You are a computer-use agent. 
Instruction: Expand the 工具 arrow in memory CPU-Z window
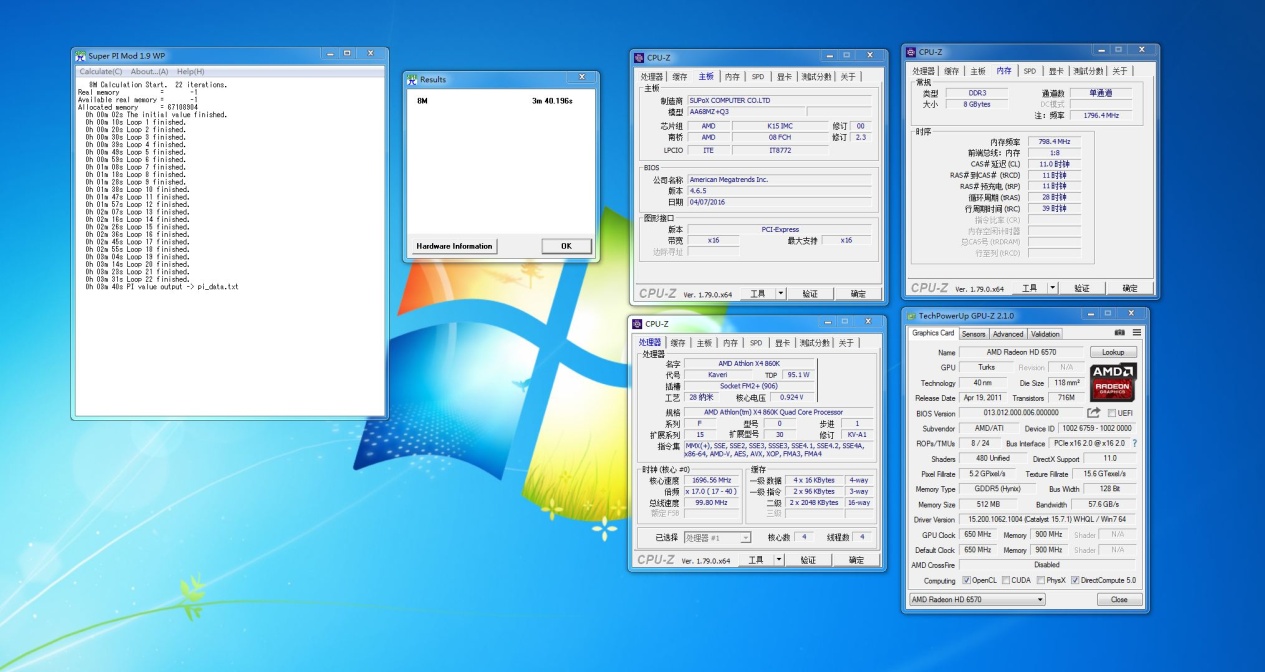point(1052,288)
